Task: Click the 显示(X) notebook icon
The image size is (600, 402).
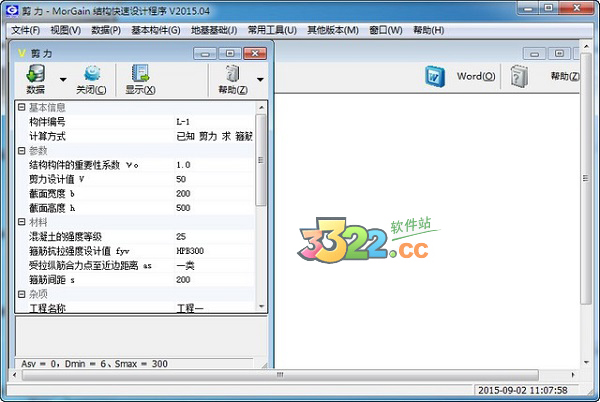Action: [140, 73]
